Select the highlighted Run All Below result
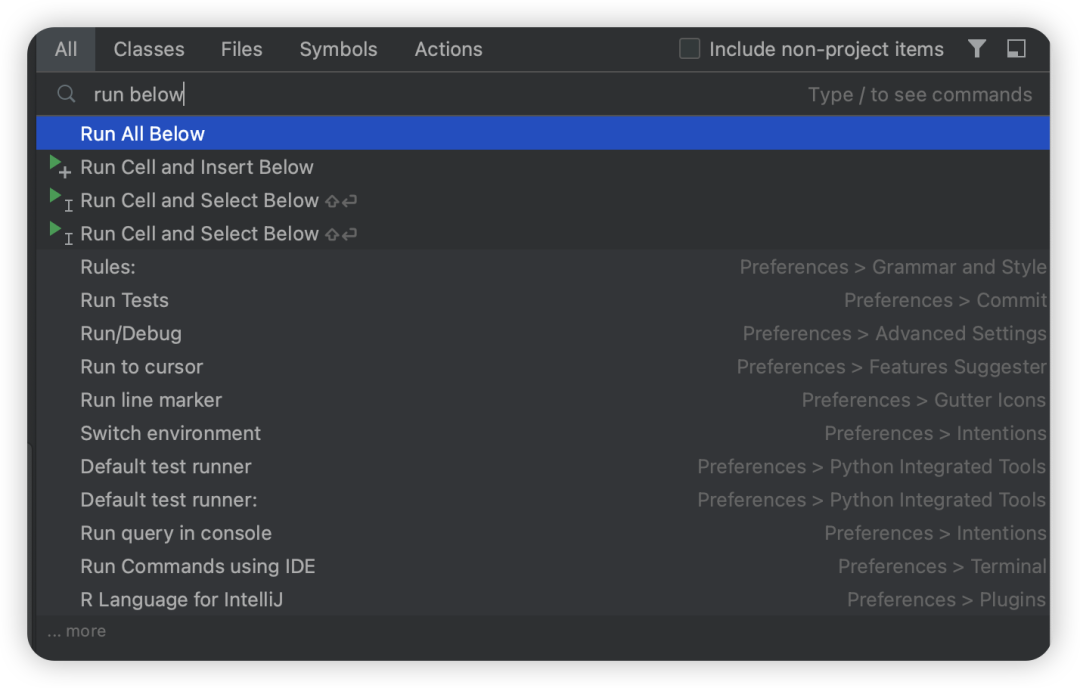1080x688 pixels. [x=143, y=133]
